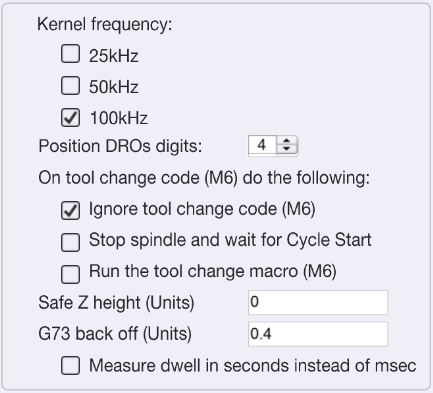Enable Measure dwell in seconds checkbox
433x393 pixels.
pyautogui.click(x=70, y=365)
